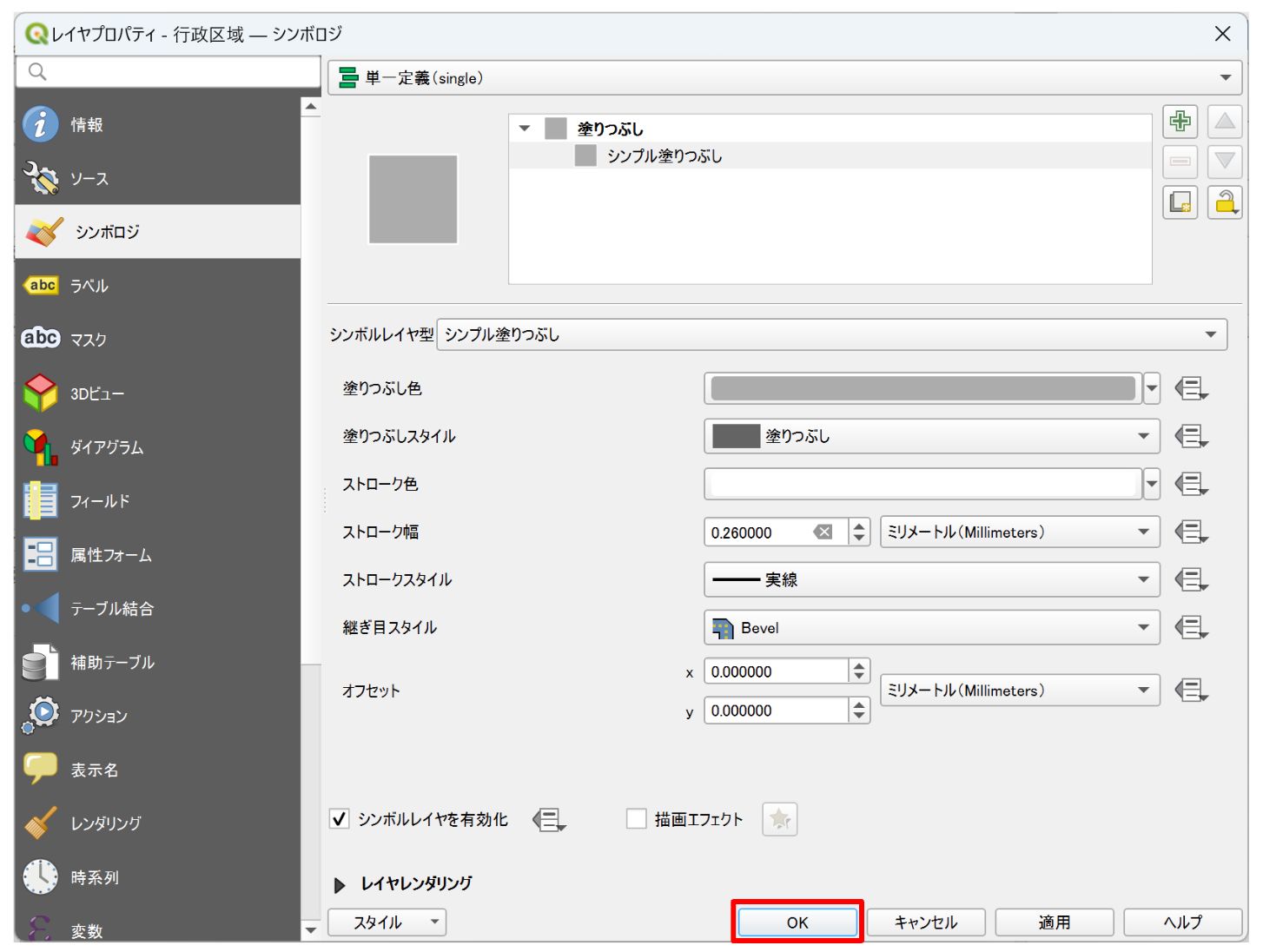Open the 塗りつぶしスタイル dropdown
The height and width of the screenshot is (952, 1263).
coord(932,436)
